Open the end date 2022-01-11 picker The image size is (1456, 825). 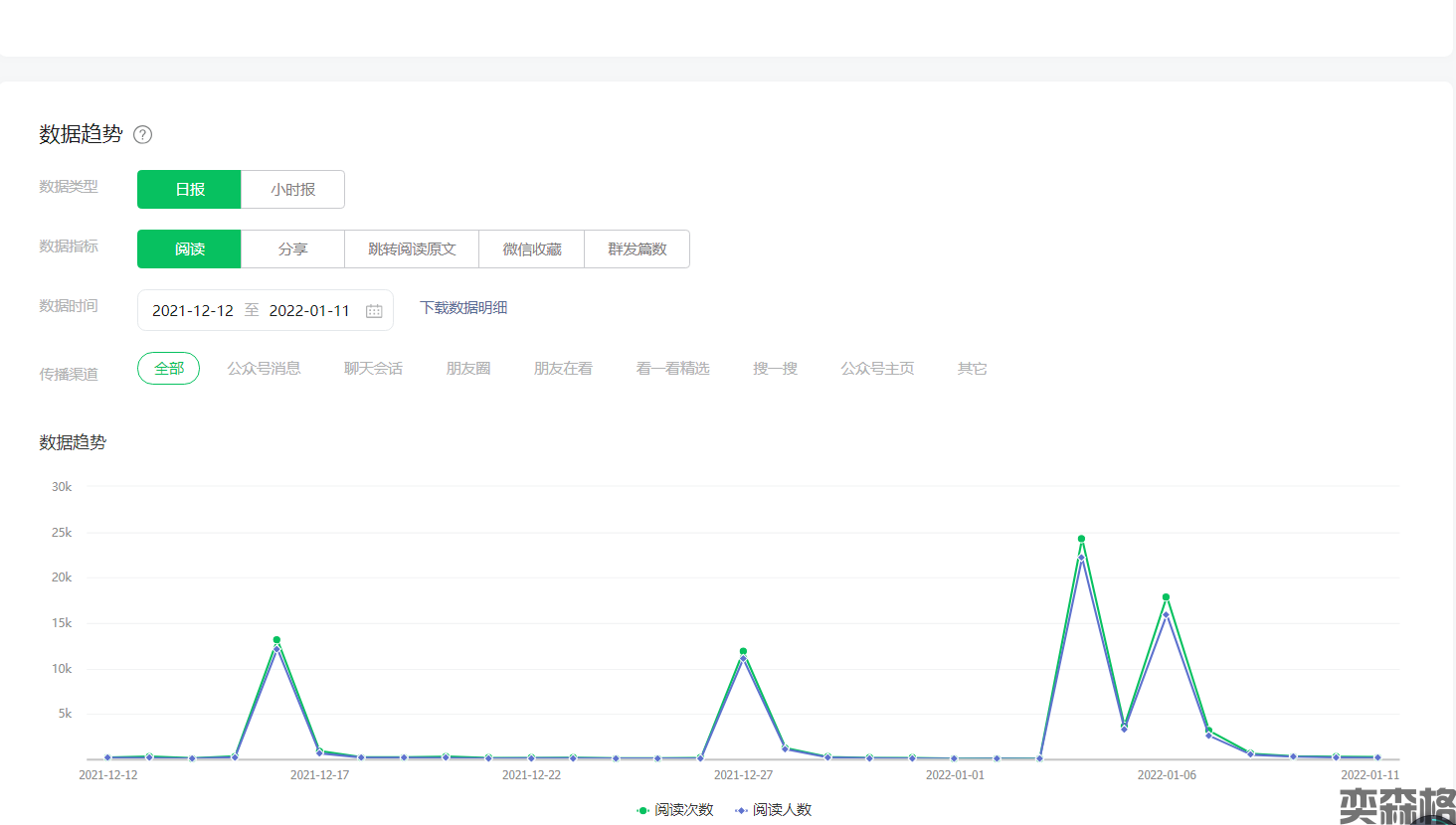pyautogui.click(x=309, y=310)
